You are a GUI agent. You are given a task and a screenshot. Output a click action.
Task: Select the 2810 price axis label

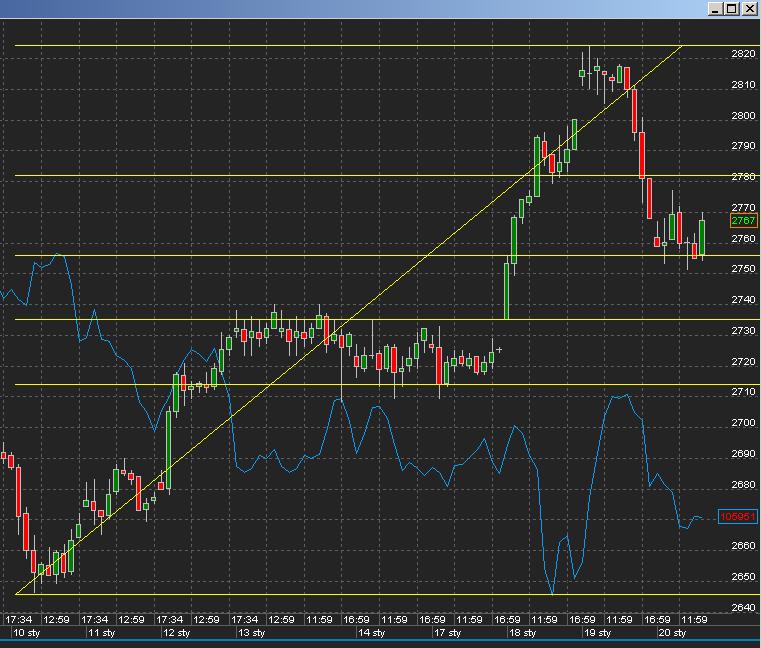point(743,85)
